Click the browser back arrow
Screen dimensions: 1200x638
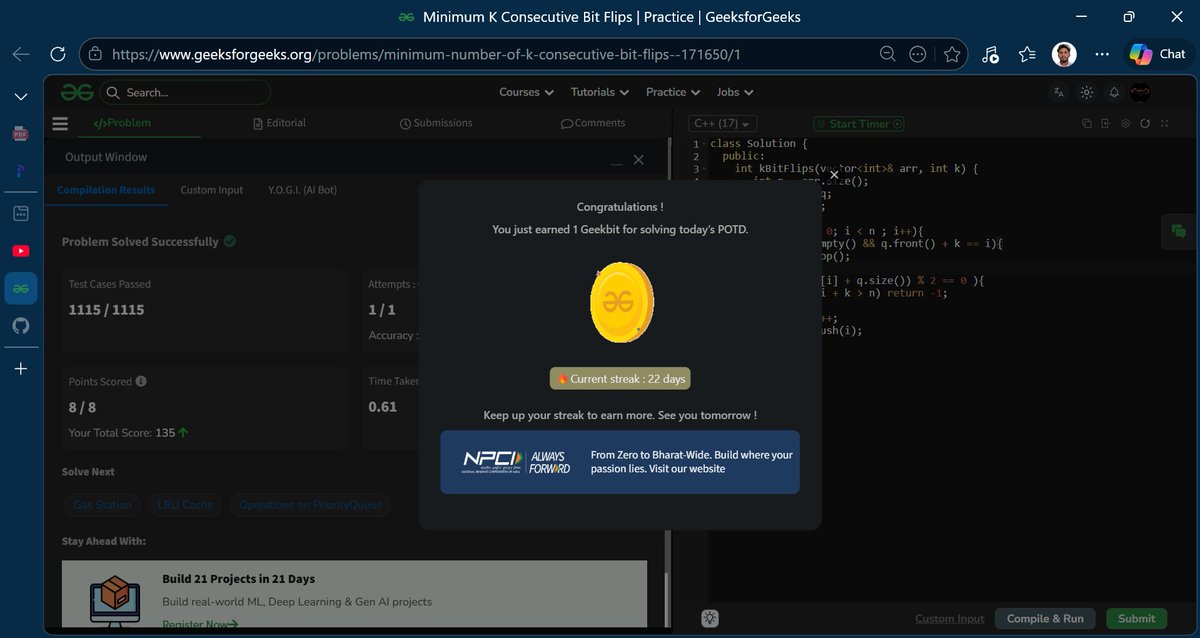(20, 54)
